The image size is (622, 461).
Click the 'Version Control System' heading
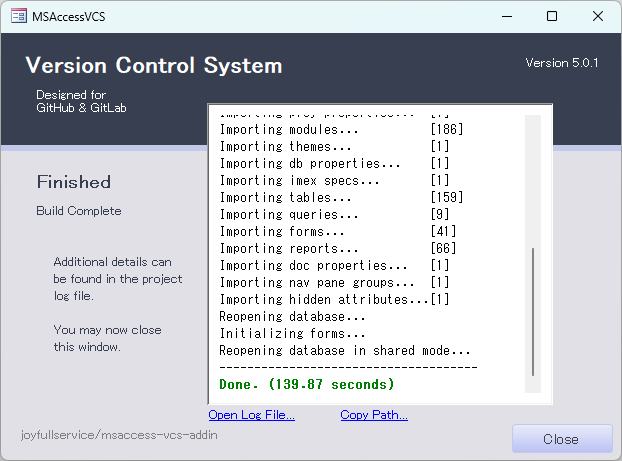click(154, 65)
